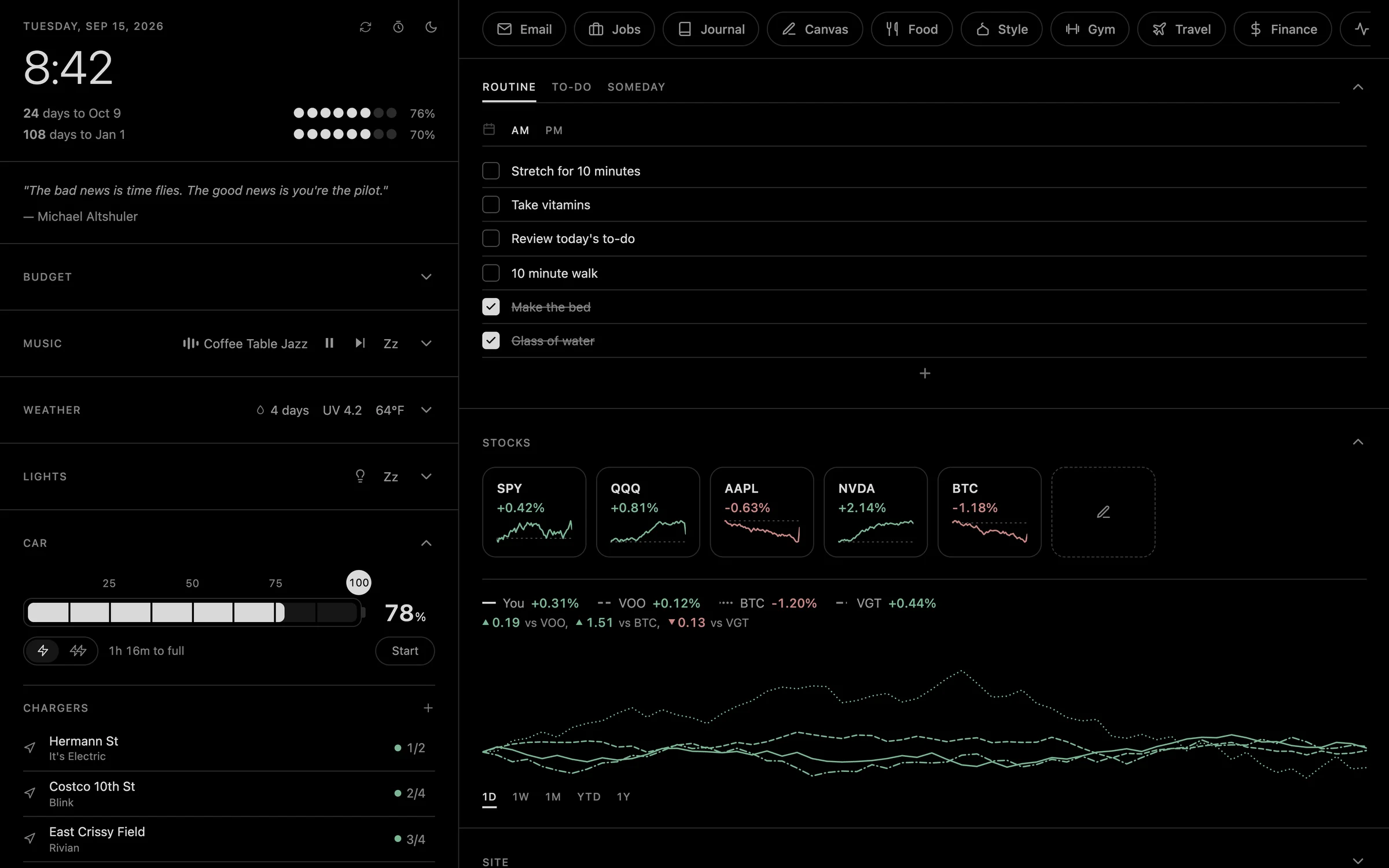
Task: Open the Email shortcut
Action: tap(524, 29)
